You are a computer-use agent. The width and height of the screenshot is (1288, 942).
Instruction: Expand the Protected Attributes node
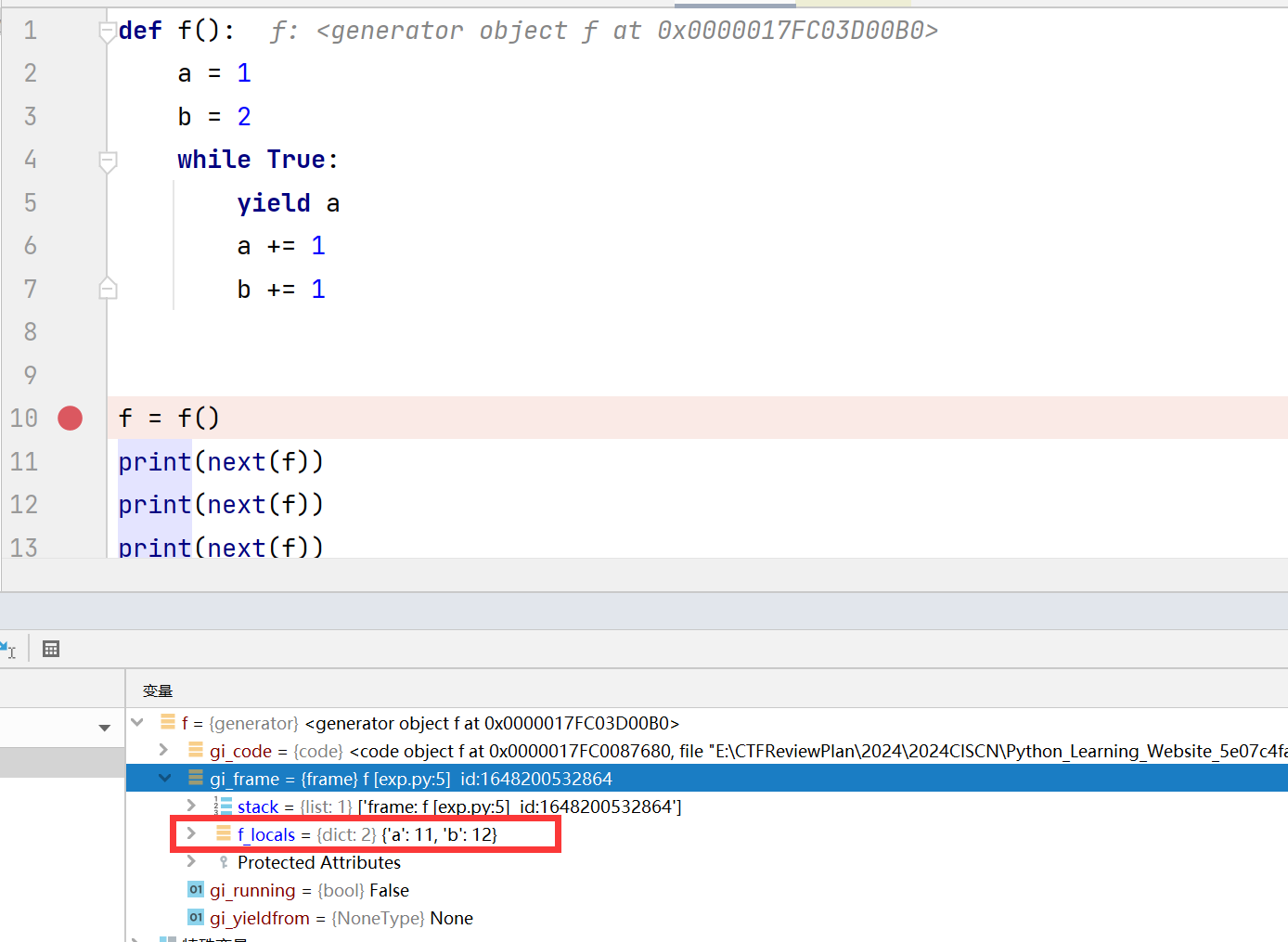coord(191,861)
